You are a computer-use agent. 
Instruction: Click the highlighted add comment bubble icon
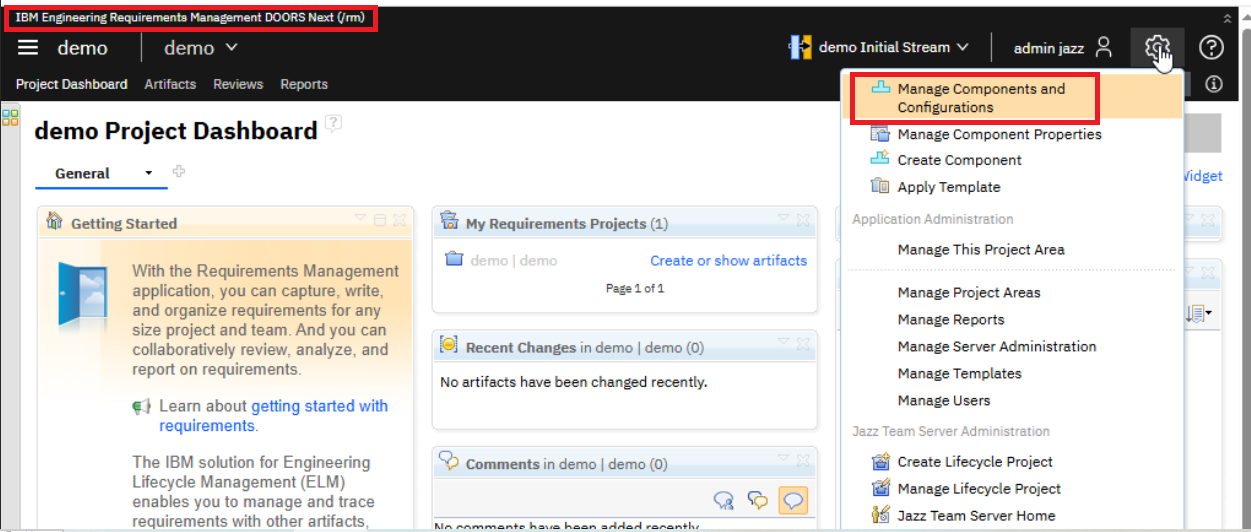tap(792, 500)
